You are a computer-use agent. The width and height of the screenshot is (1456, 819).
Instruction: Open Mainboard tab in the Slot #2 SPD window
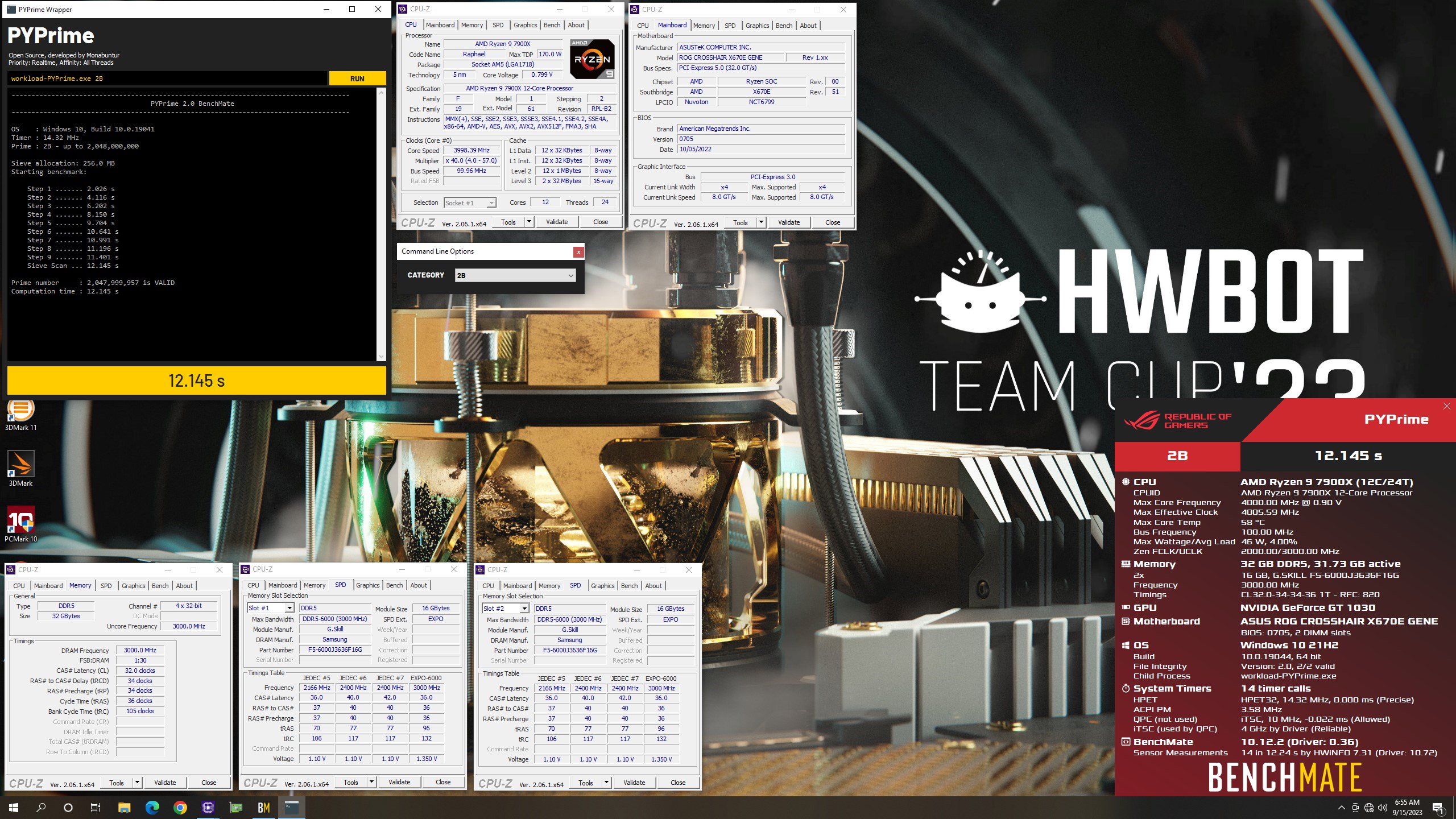[x=518, y=586]
